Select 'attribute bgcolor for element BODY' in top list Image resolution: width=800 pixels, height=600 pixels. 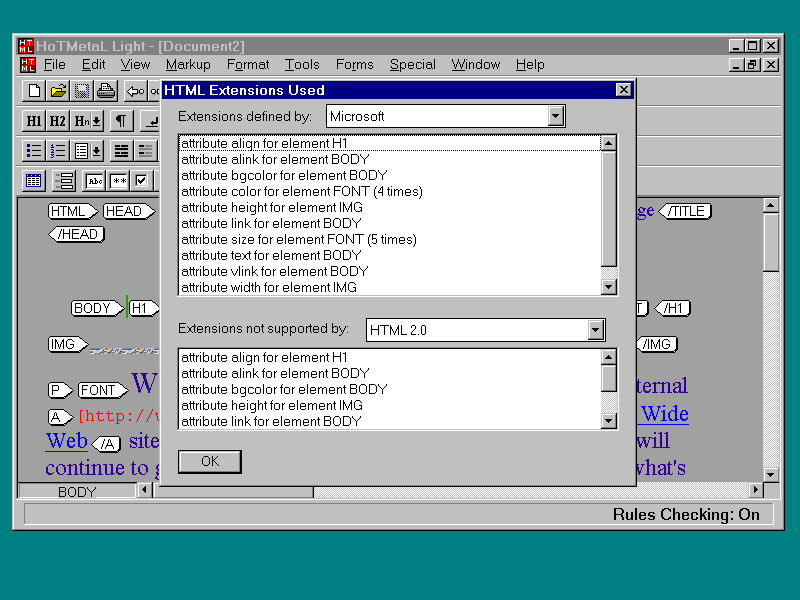(284, 175)
